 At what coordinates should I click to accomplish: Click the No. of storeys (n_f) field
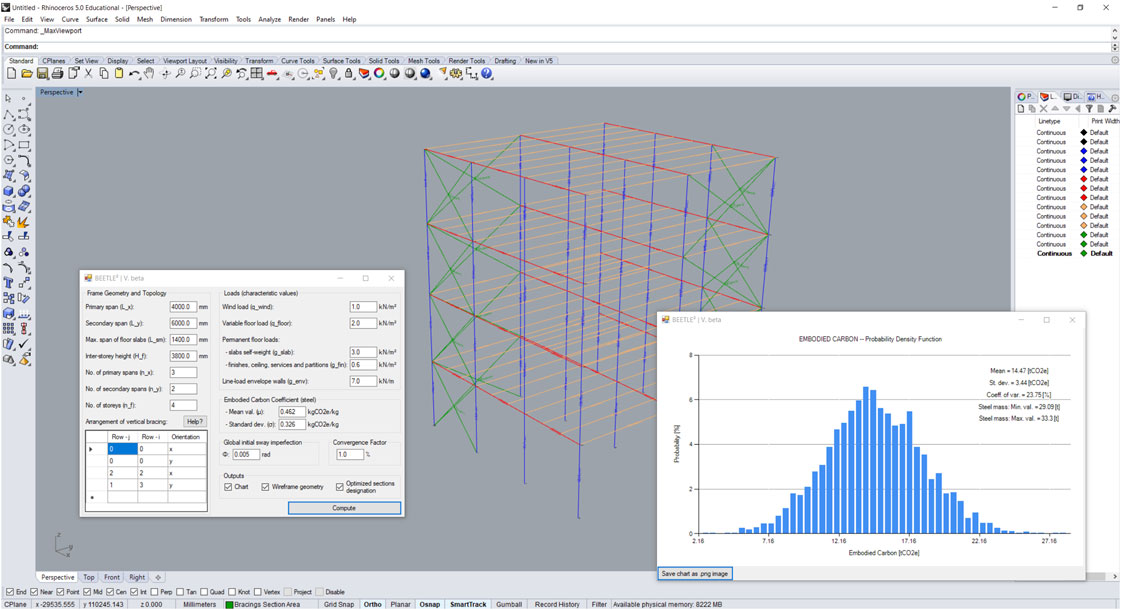click(183, 405)
